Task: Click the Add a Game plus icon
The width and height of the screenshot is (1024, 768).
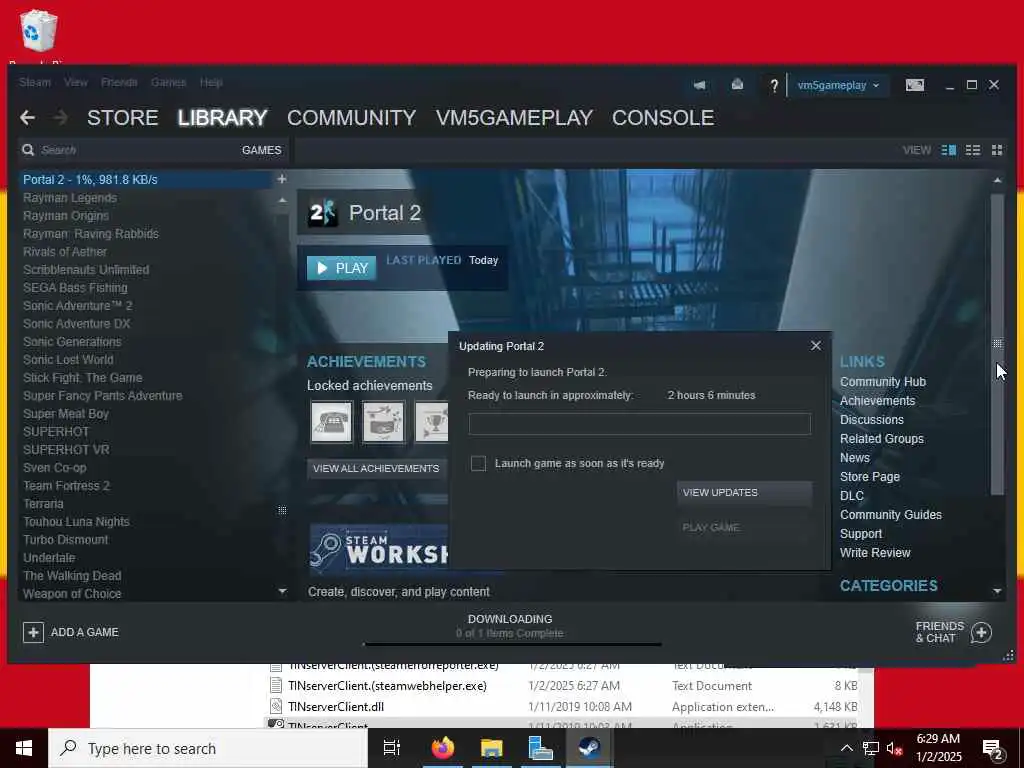Action: tap(33, 632)
